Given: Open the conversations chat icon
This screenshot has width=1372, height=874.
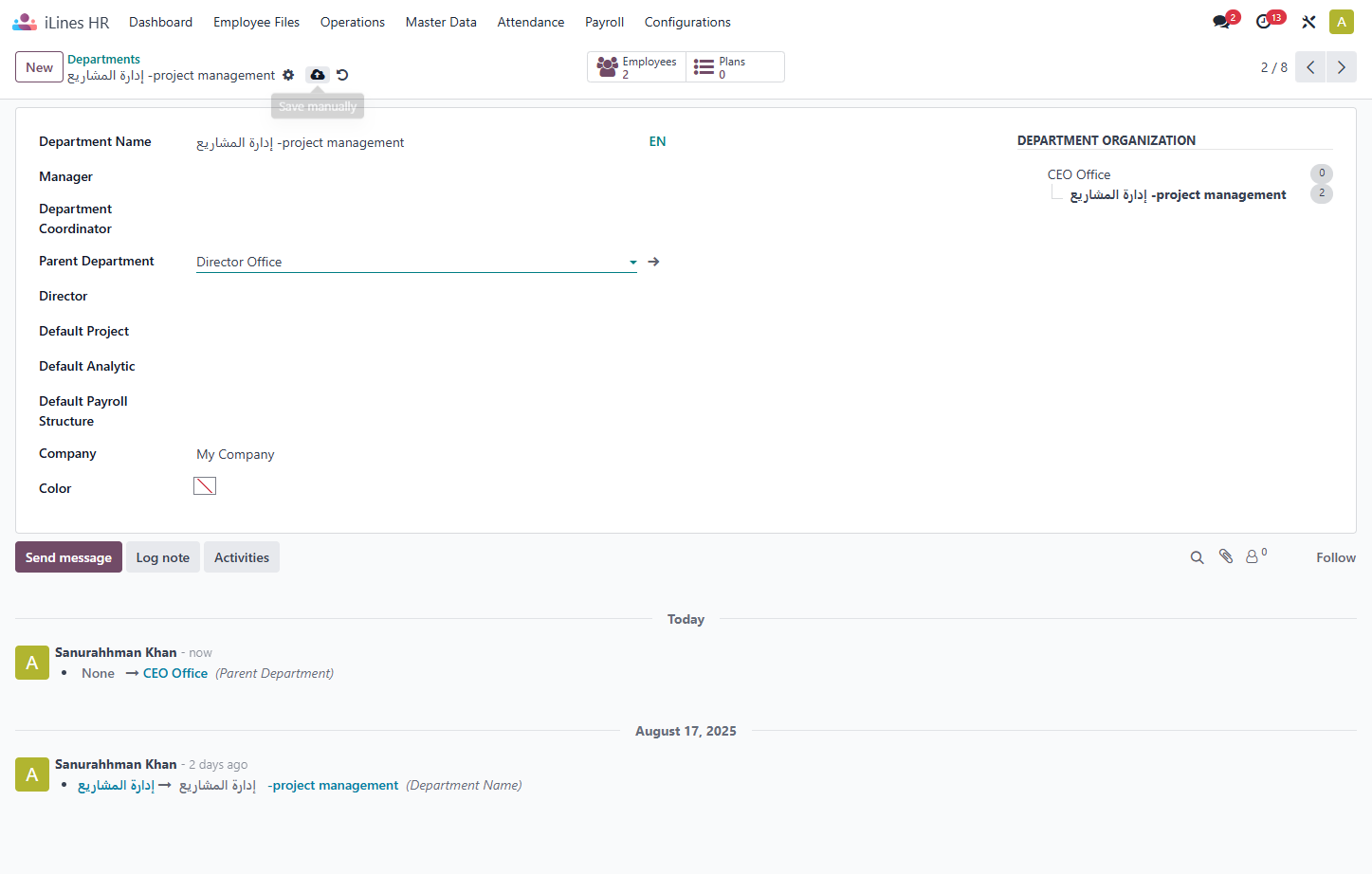Looking at the screenshot, I should (1221, 22).
